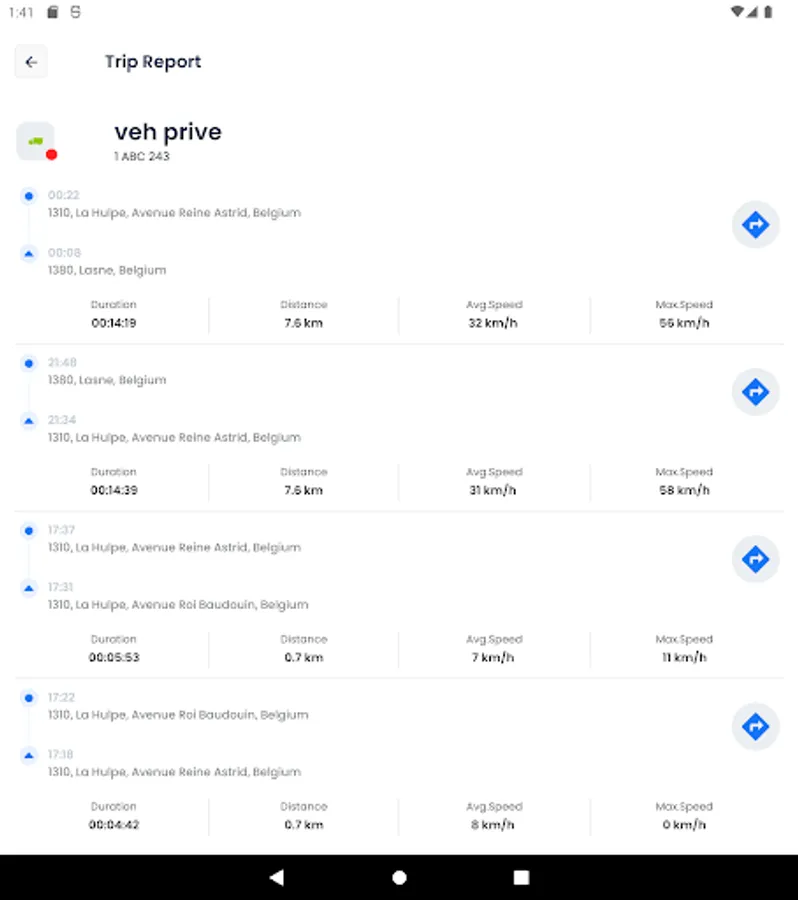This screenshot has width=798, height=900.
Task: Open directions for the 17:22 trip
Action: click(x=755, y=726)
